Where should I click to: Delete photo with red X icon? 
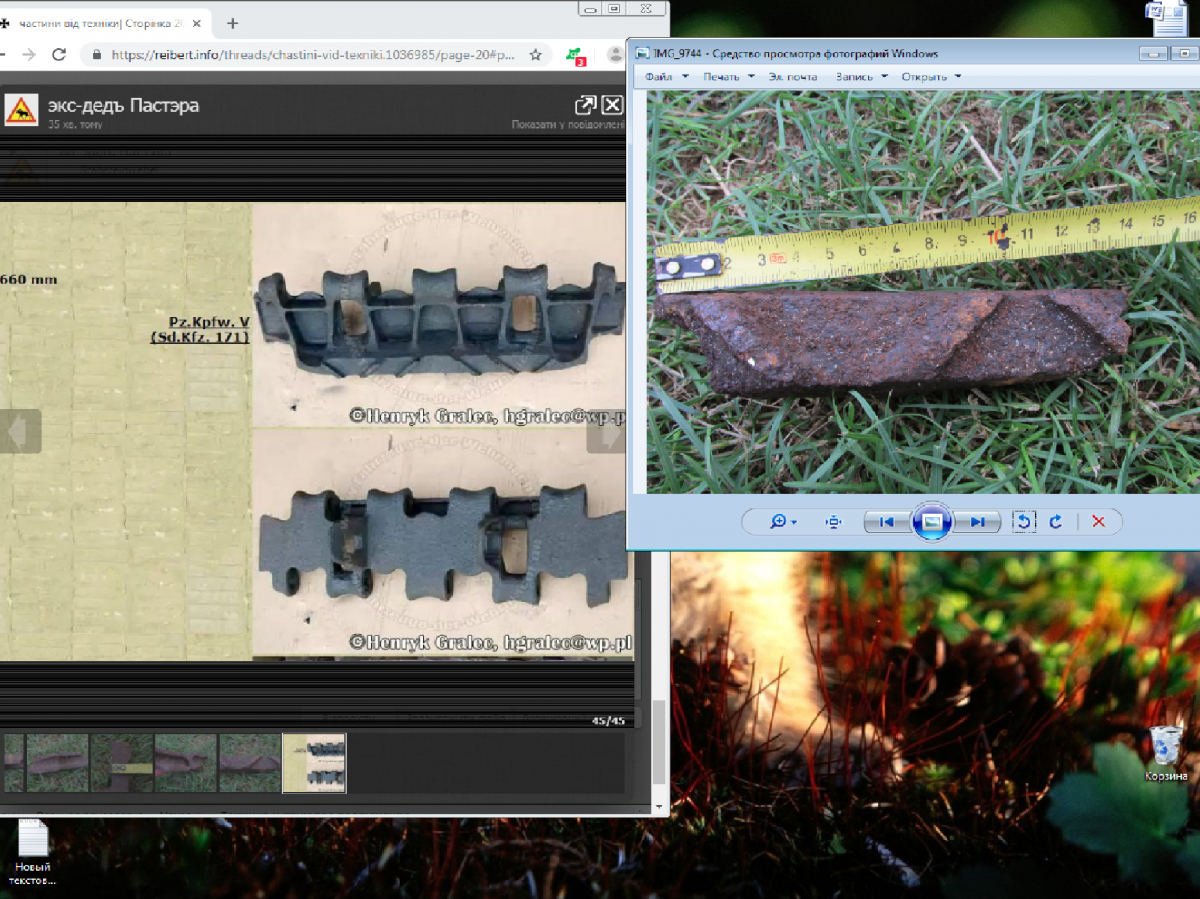(x=1098, y=522)
